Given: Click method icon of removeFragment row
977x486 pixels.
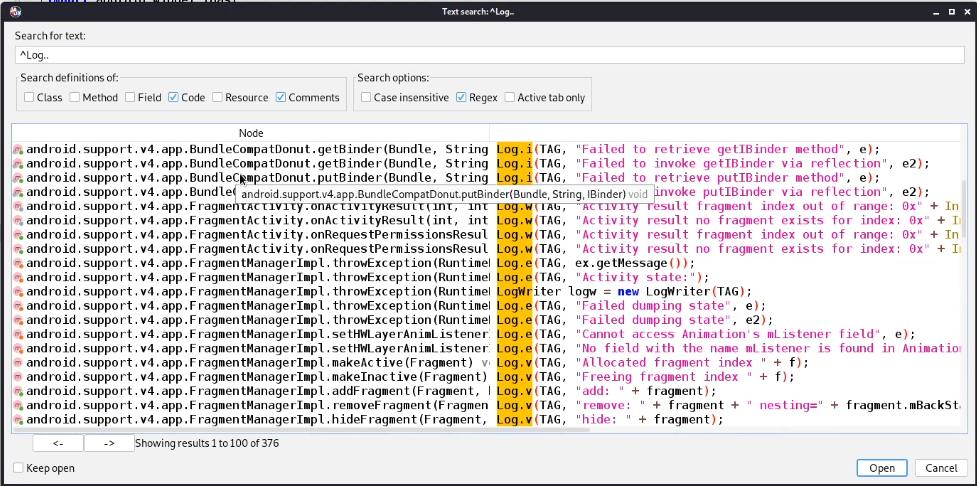Looking at the screenshot, I should 18,406.
